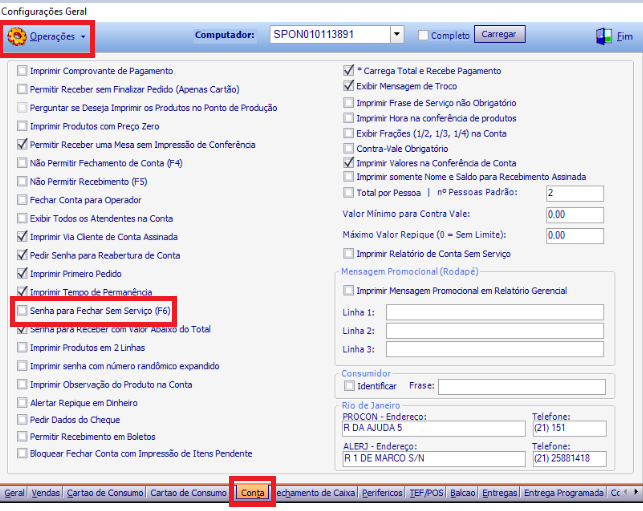Click Máximo Valor Repique field
This screenshot has width=643, height=511.
pos(575,236)
